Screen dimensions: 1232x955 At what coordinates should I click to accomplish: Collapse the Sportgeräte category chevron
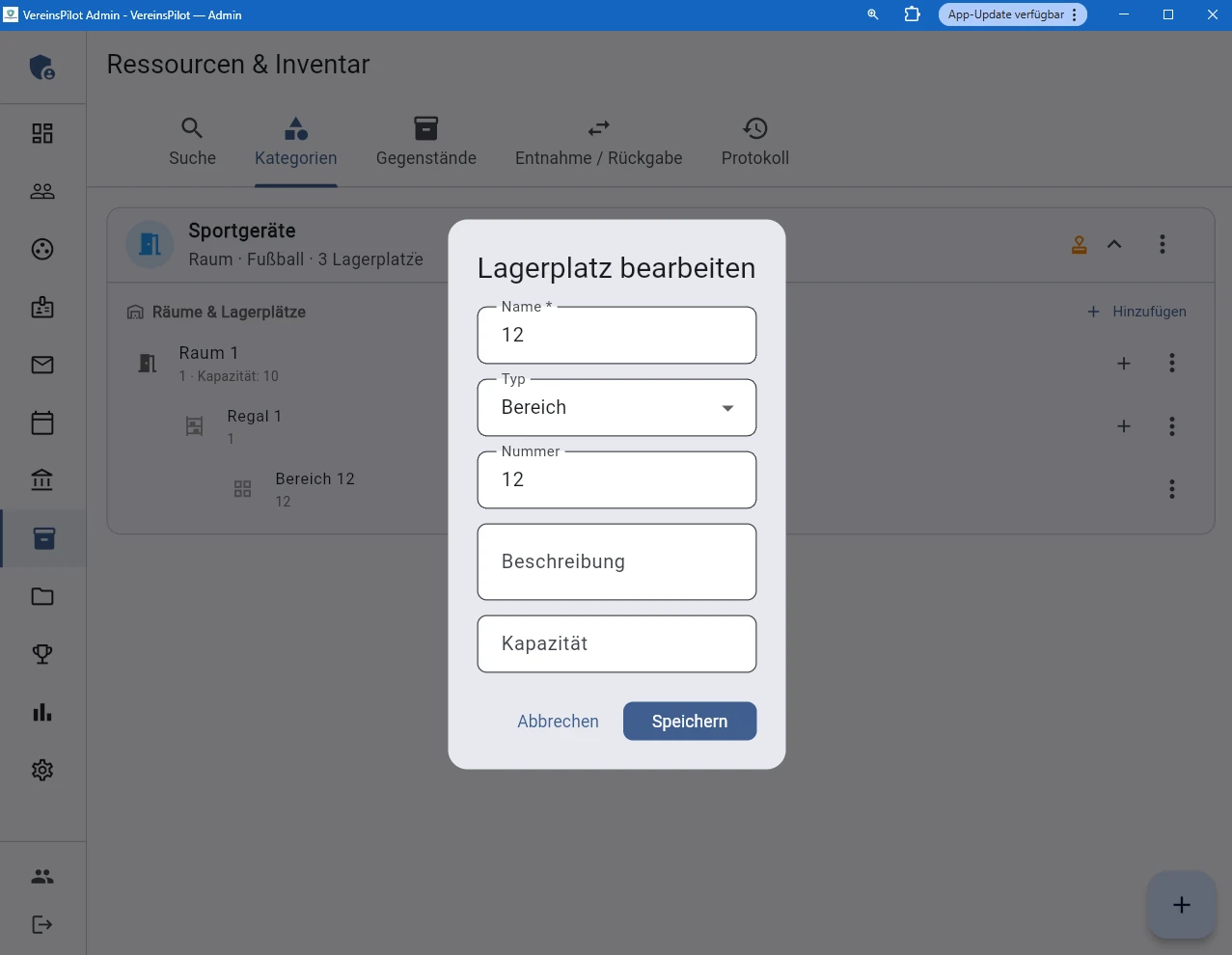(x=1114, y=244)
